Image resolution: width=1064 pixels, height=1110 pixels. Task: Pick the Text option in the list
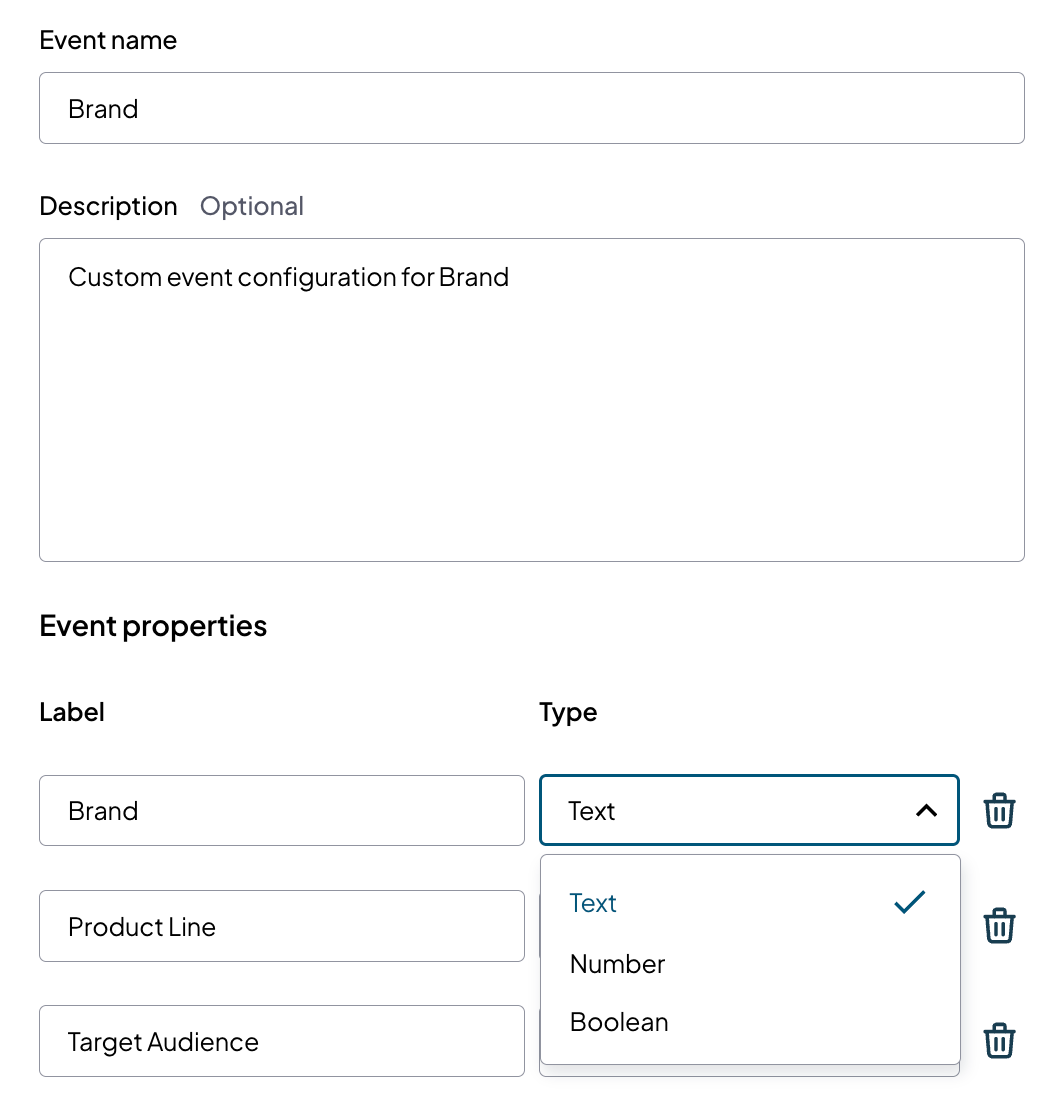[x=594, y=903]
